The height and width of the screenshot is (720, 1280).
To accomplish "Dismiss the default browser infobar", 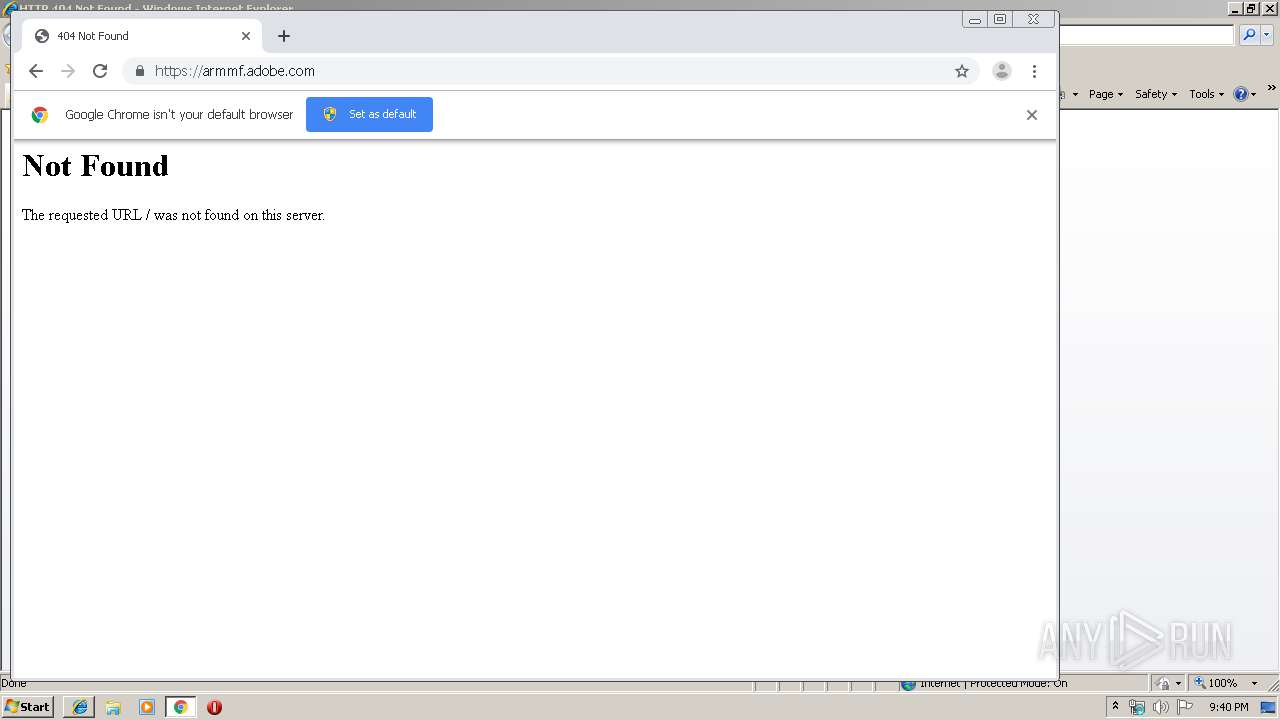I will tap(1032, 115).
